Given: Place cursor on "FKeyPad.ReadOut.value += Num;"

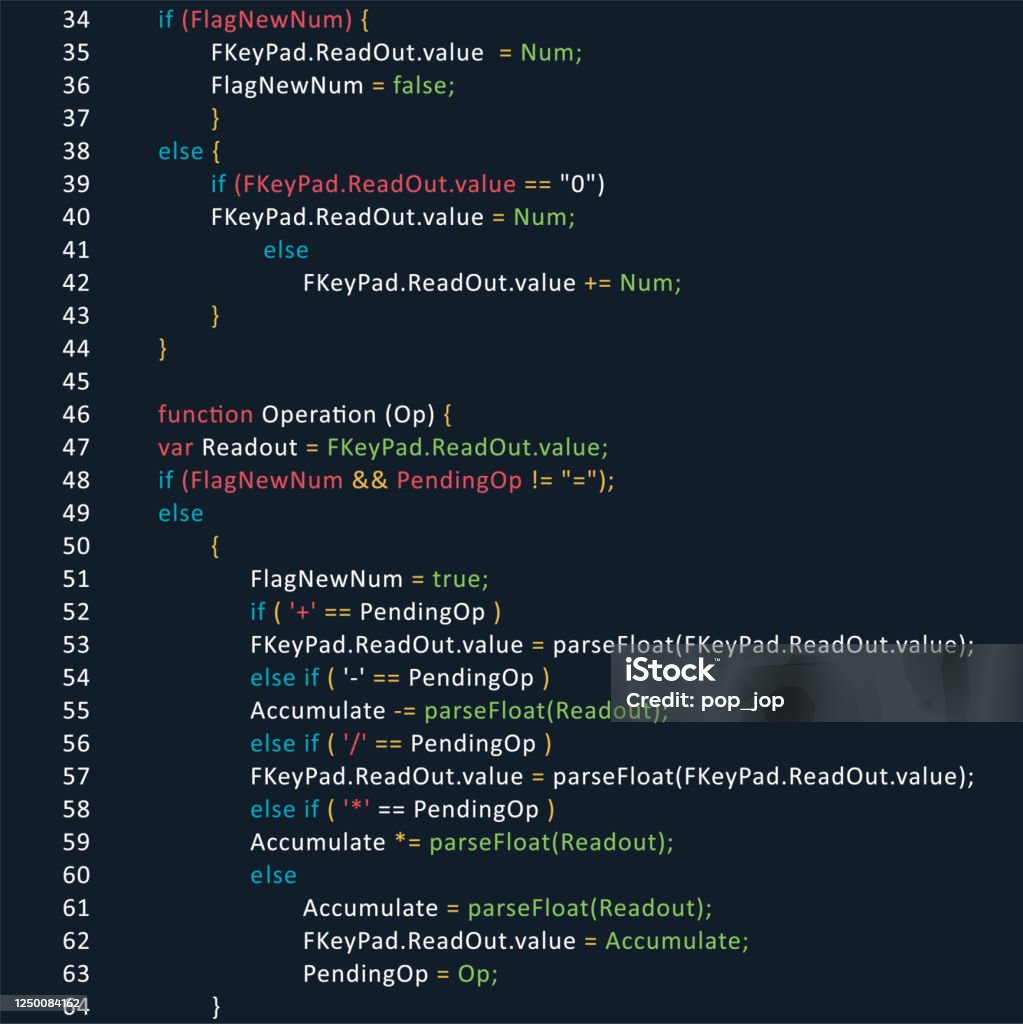Looking at the screenshot, I should pos(492,283).
